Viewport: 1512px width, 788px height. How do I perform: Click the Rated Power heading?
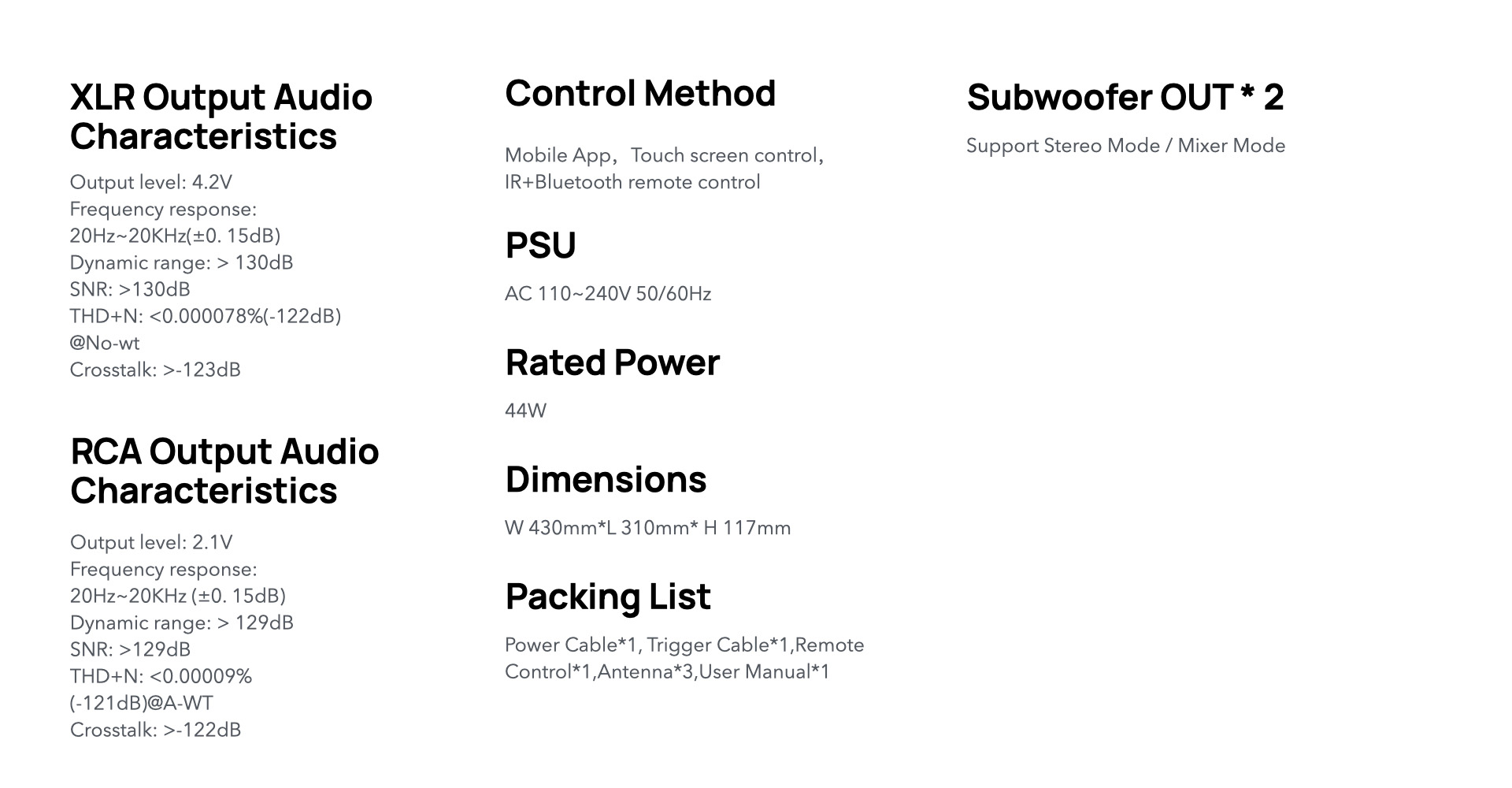[612, 362]
